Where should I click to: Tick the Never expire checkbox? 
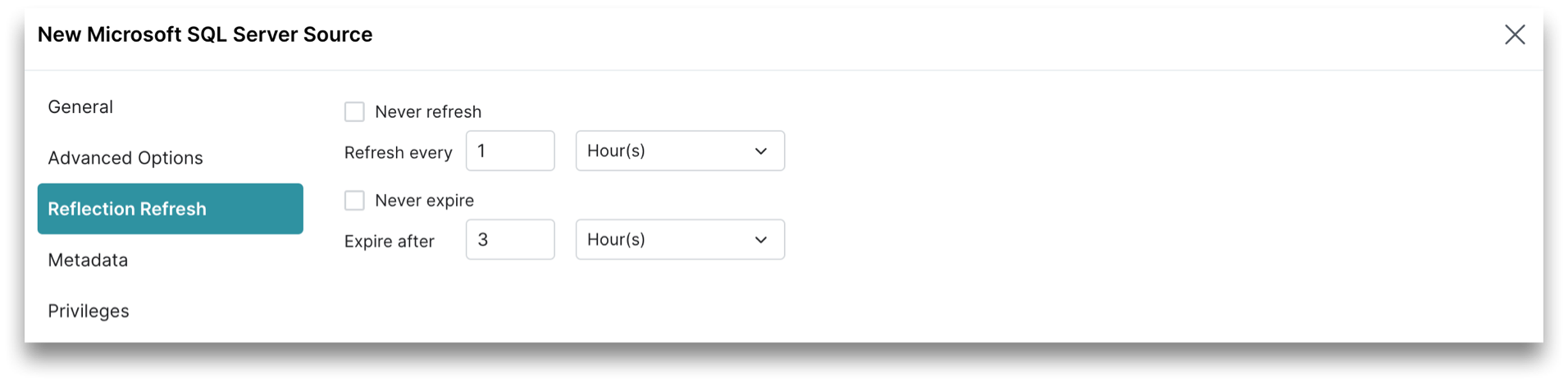click(x=354, y=201)
